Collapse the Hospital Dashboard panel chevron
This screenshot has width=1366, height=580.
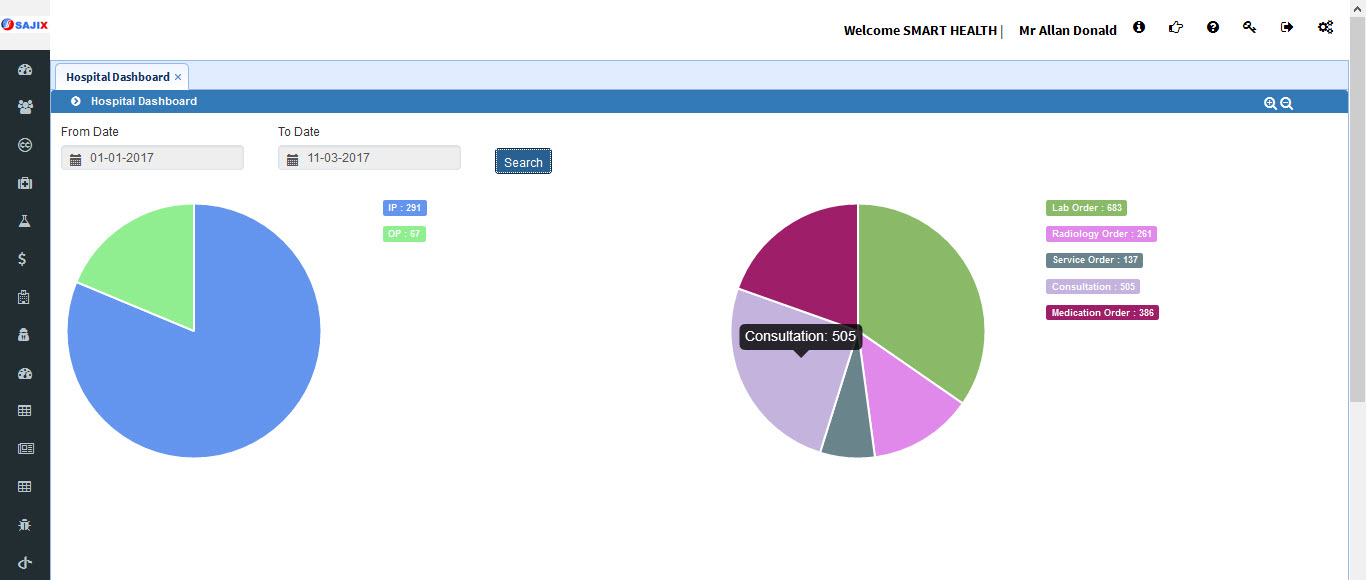76,101
